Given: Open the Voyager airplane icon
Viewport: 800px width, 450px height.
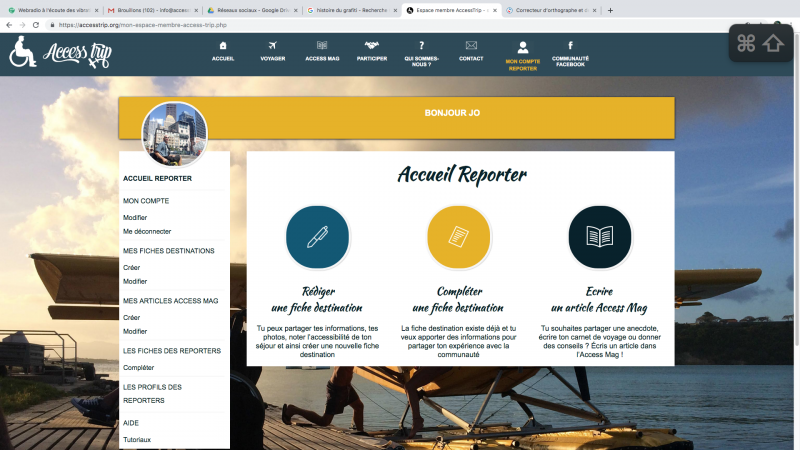Looking at the screenshot, I should pyautogui.click(x=273, y=46).
